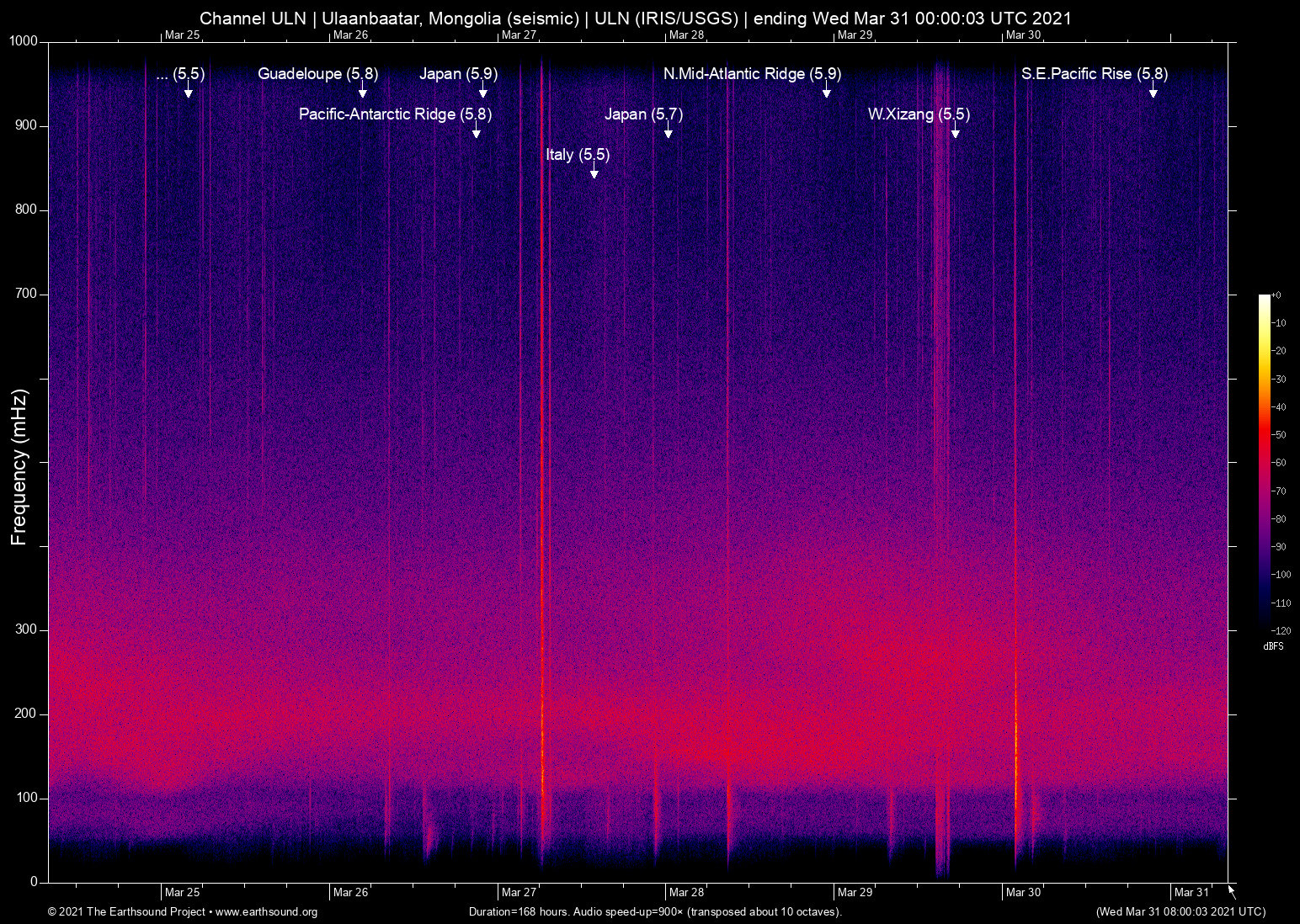
Task: Select the 300 mHz frequency tick label
Action: coord(28,628)
